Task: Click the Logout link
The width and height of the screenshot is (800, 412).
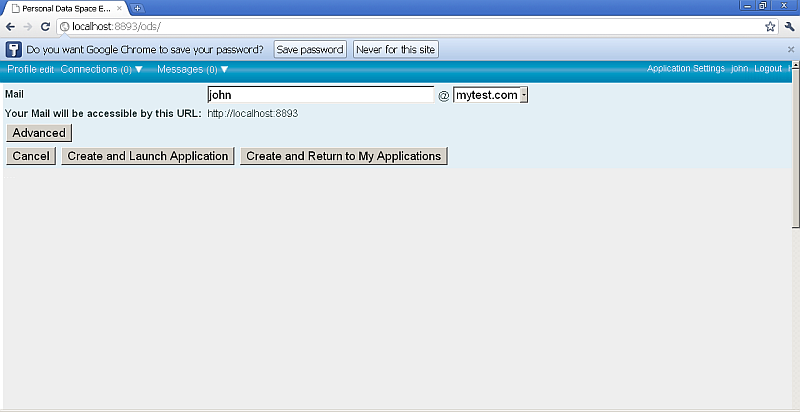Action: (x=768, y=69)
